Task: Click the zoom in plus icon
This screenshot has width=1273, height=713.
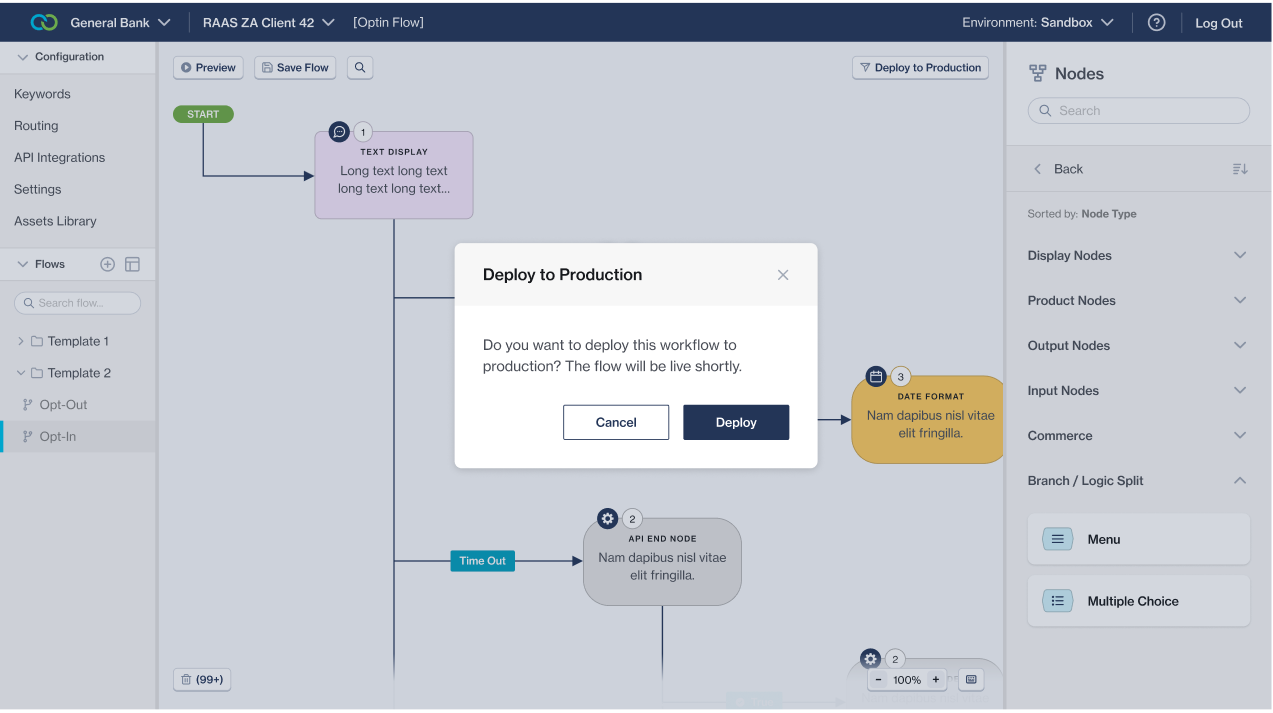Action: click(936, 680)
